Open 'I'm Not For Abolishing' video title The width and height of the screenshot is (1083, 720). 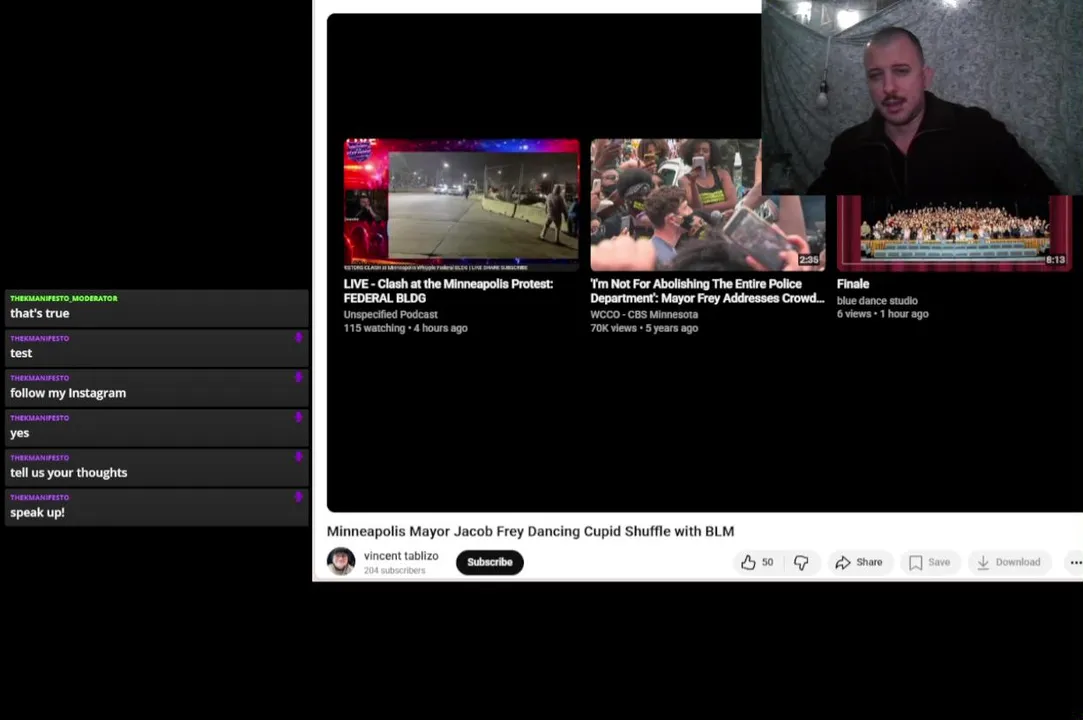point(707,291)
